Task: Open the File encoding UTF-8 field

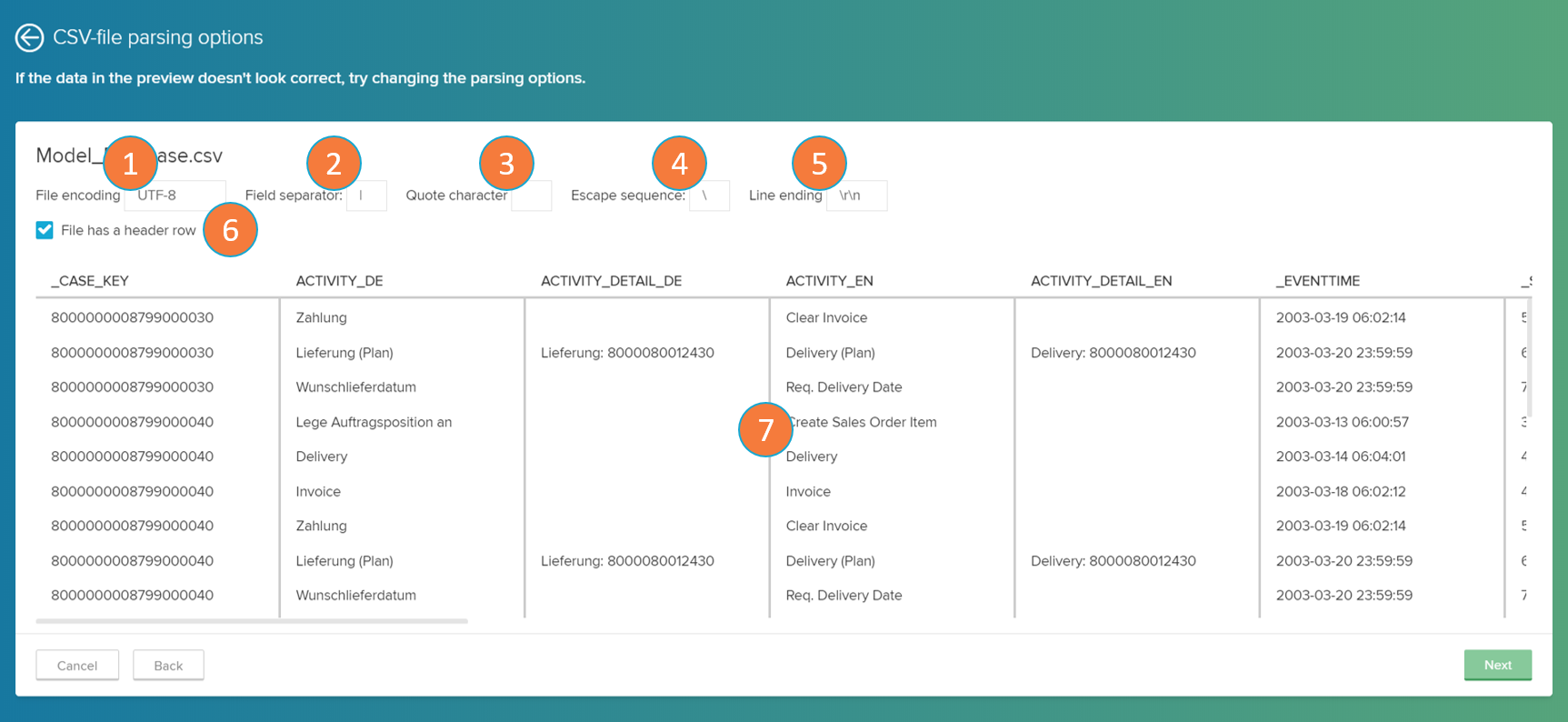Action: [x=175, y=196]
